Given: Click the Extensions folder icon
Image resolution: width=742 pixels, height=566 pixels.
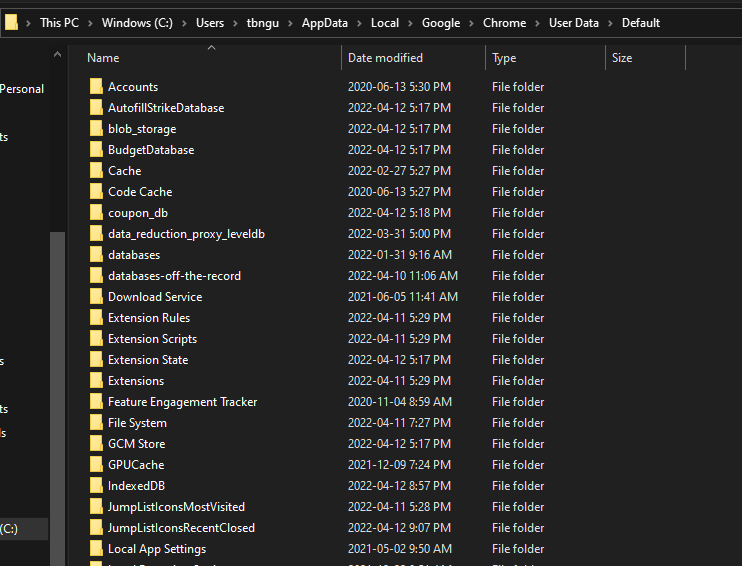Looking at the screenshot, I should coord(96,381).
